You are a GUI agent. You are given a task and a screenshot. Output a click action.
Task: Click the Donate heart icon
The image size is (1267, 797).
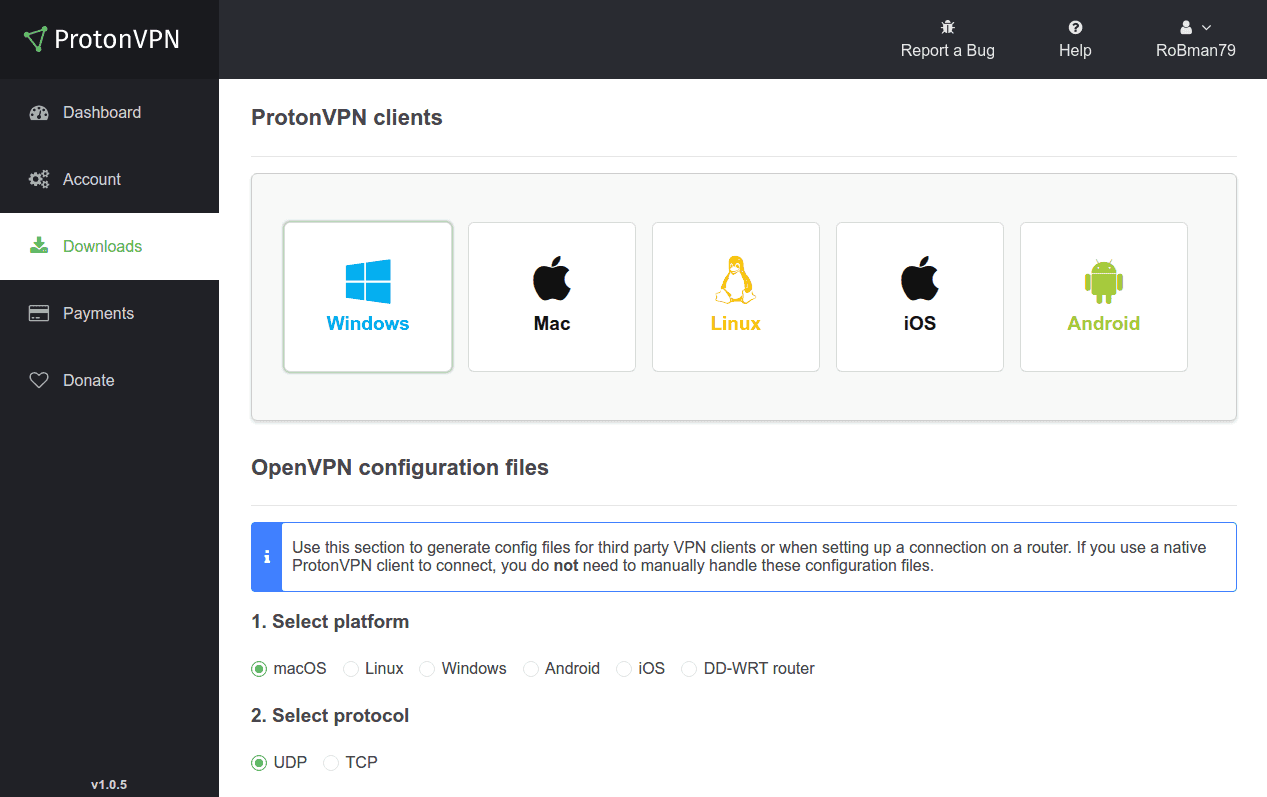[x=38, y=379]
